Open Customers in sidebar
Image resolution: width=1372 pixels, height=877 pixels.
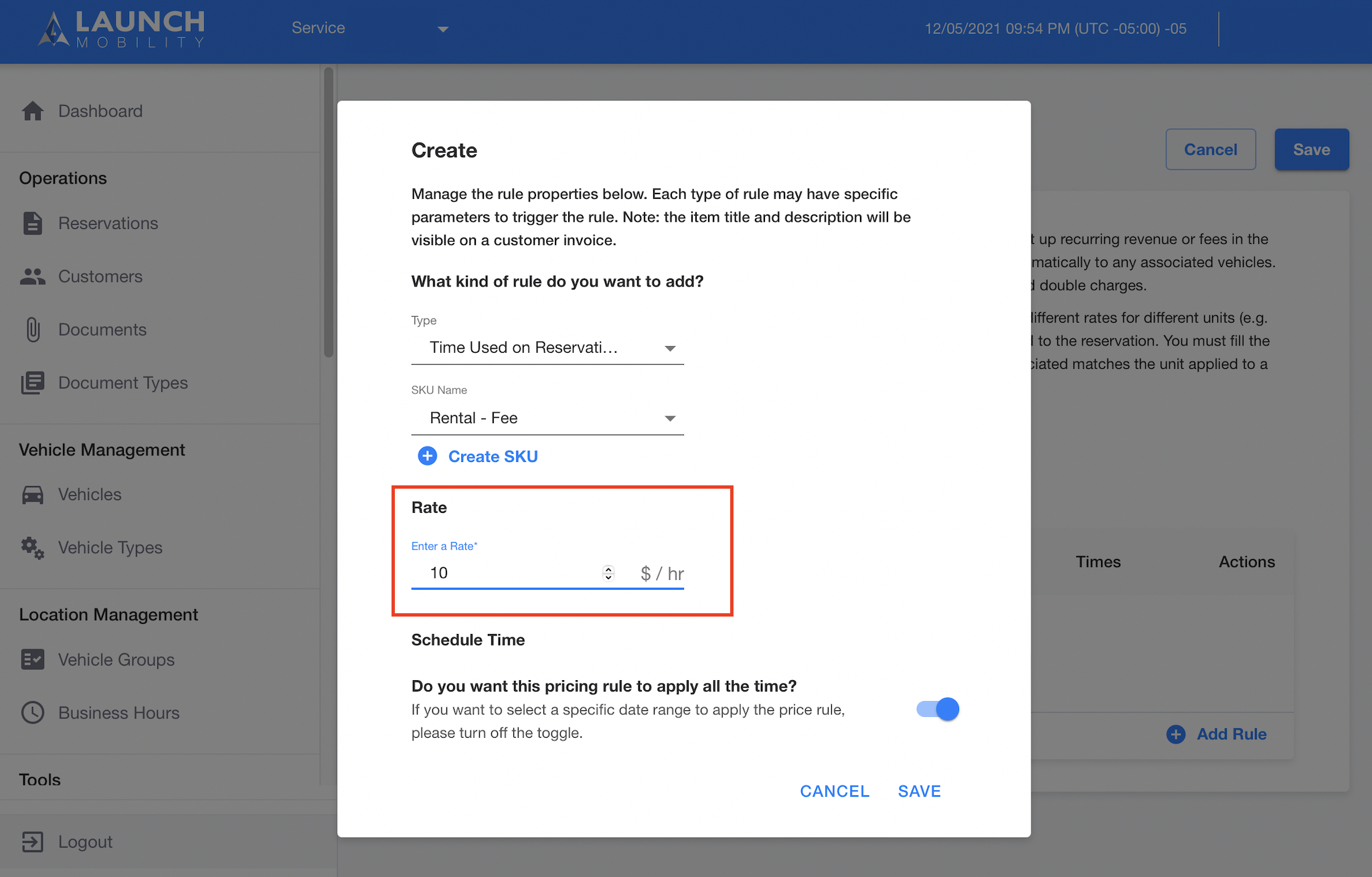pos(100,276)
